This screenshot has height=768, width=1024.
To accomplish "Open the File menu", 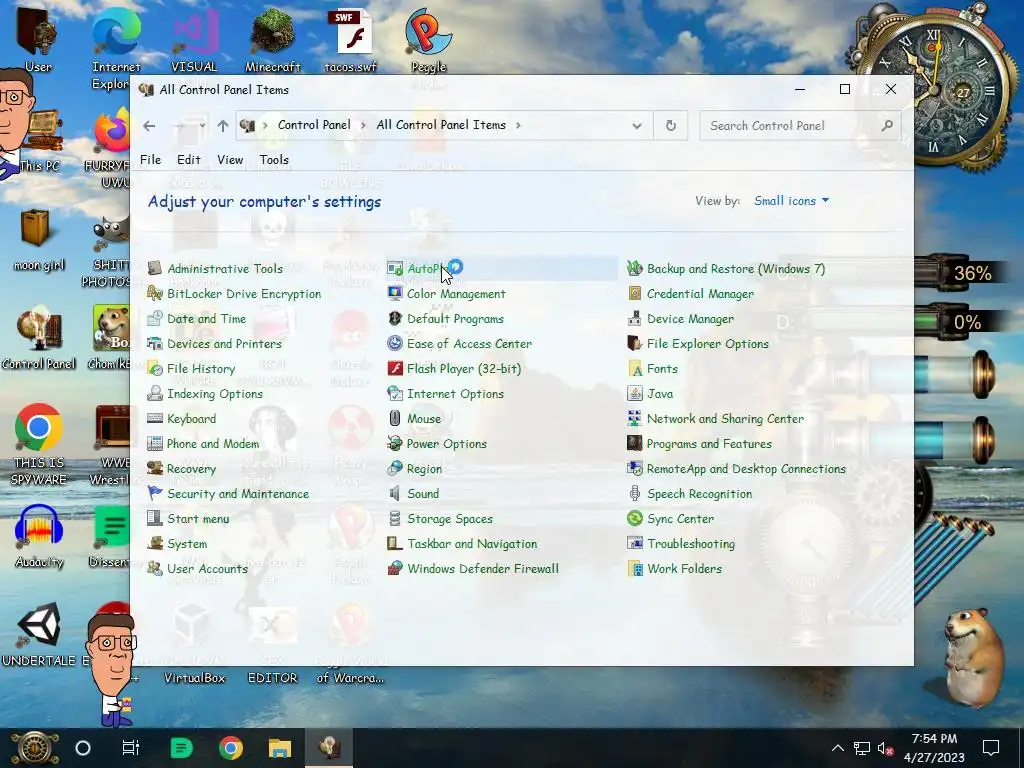I will click(x=150, y=159).
